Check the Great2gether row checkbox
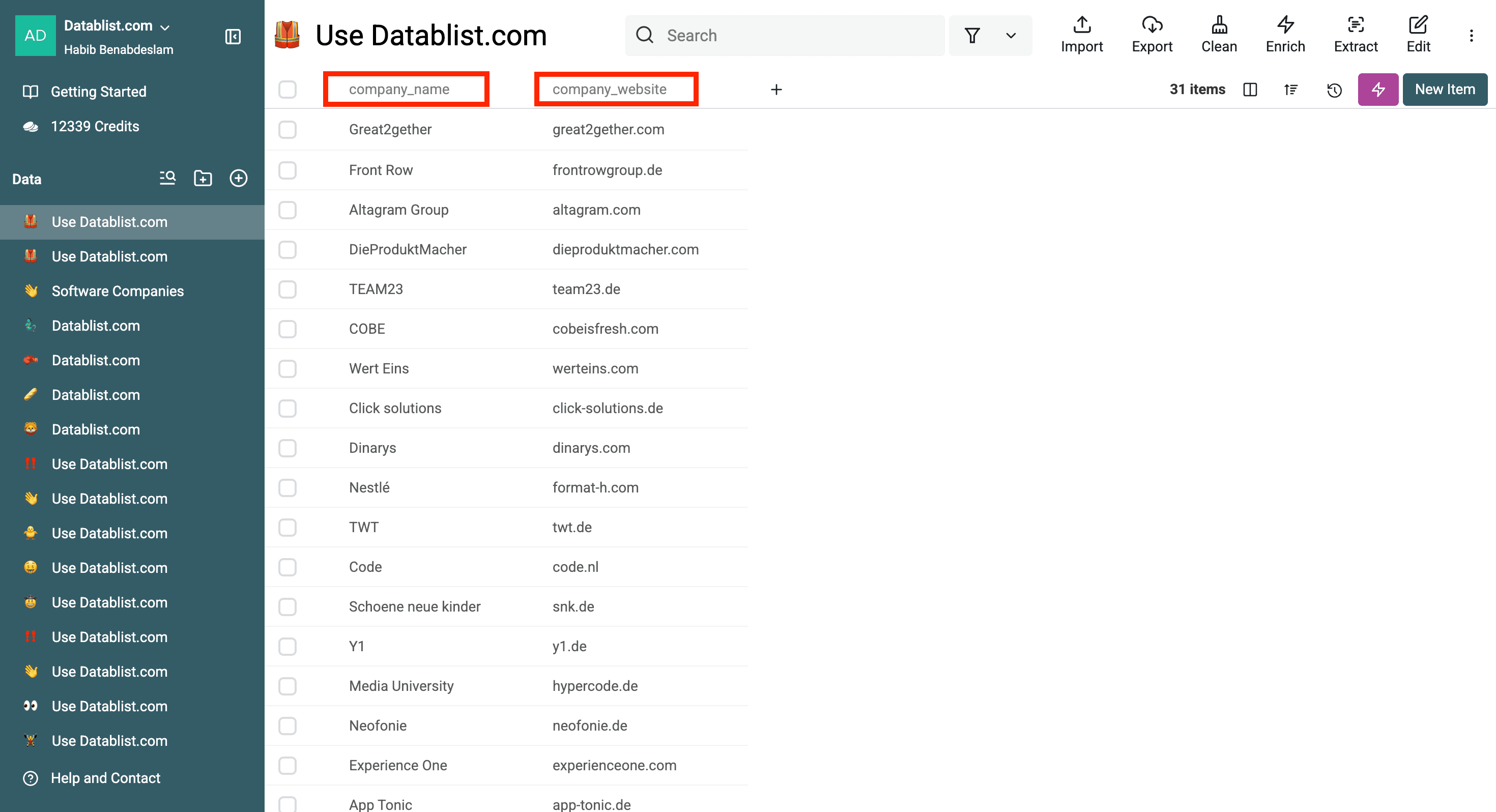1496x812 pixels. coord(287,130)
